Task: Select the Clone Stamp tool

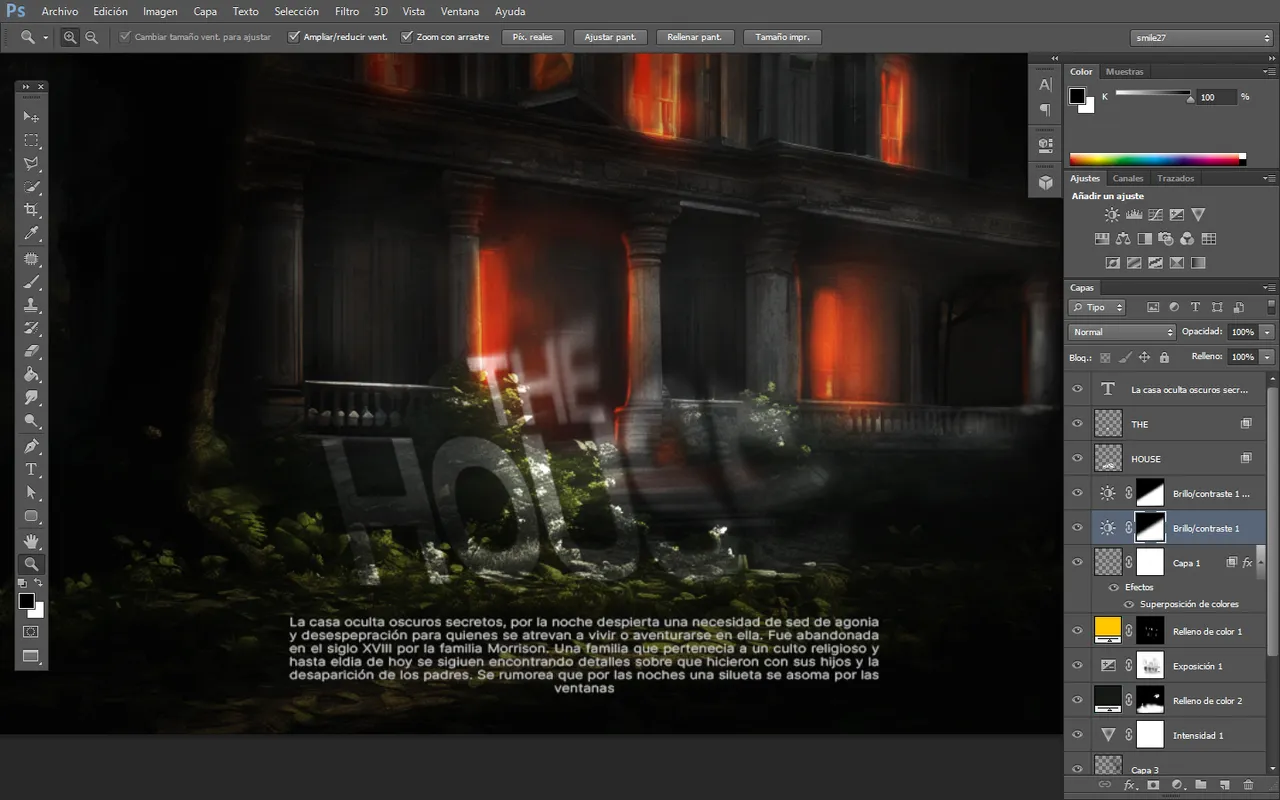Action: click(31, 305)
